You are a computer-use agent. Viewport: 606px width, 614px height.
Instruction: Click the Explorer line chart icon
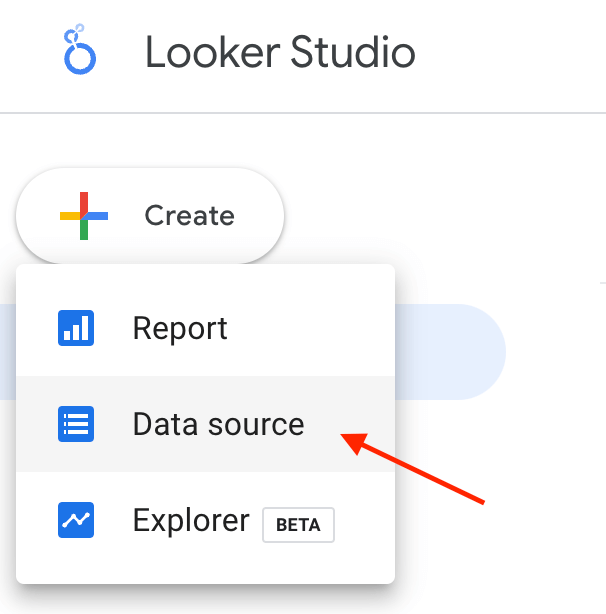[76, 520]
